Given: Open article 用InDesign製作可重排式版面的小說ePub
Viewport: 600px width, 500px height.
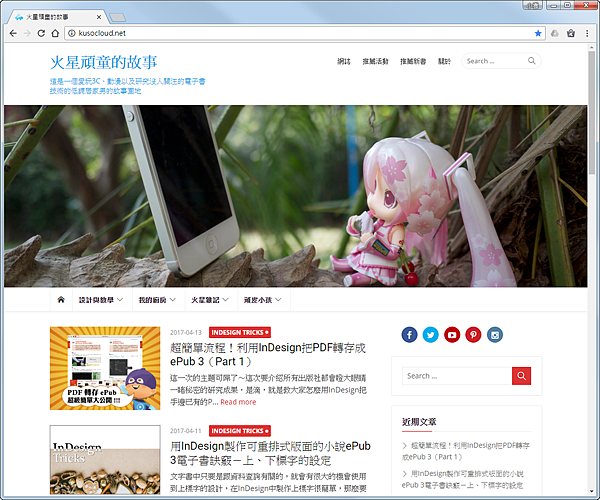Looking at the screenshot, I should 270,453.
